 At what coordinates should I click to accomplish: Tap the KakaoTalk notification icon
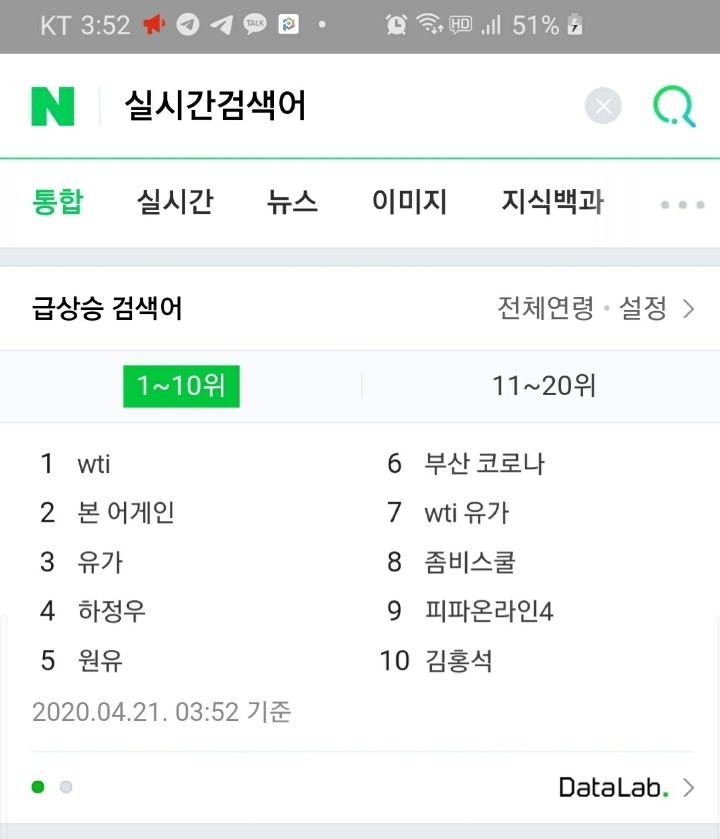coord(255,24)
